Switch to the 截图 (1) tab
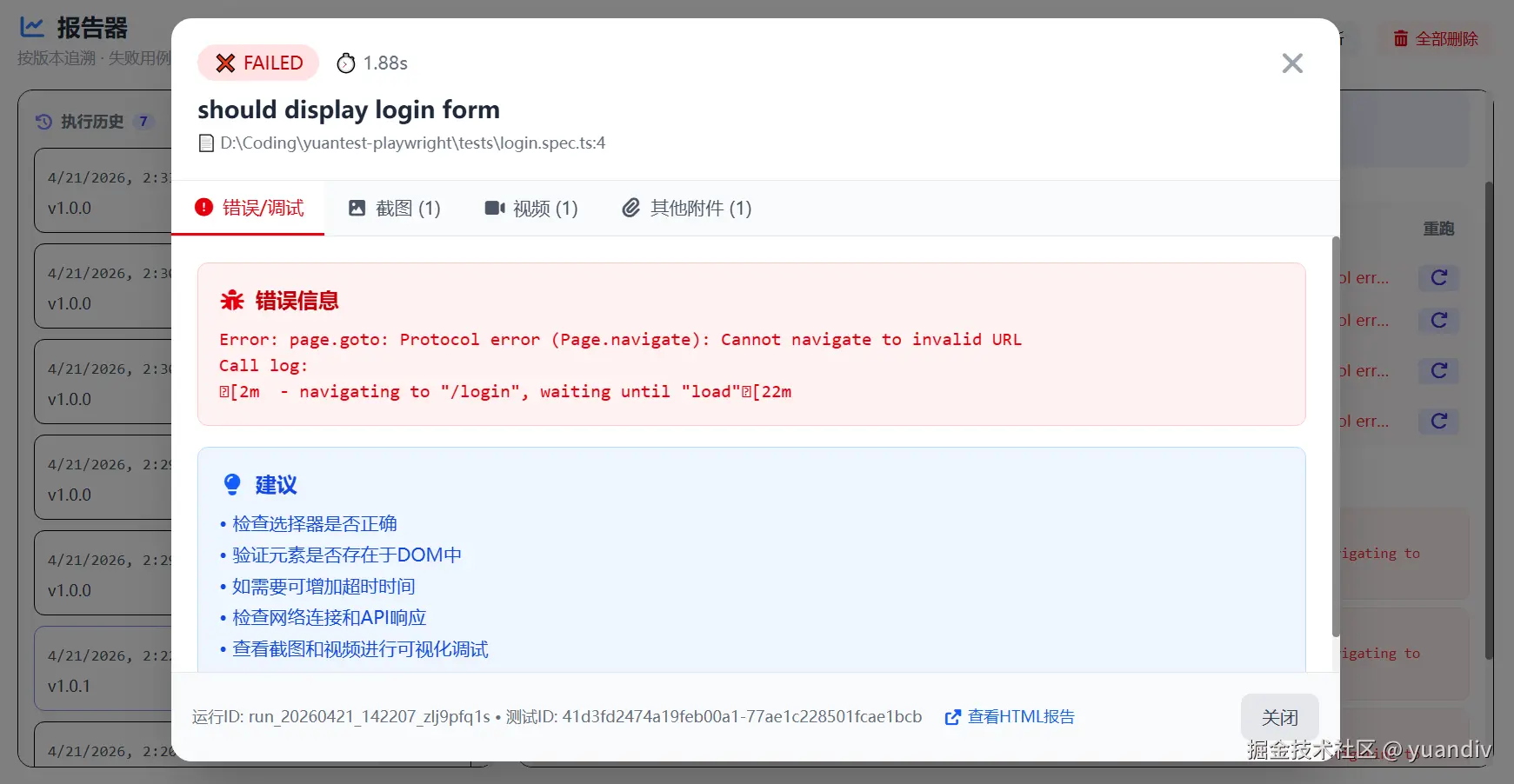The height and width of the screenshot is (784, 1514). [394, 209]
